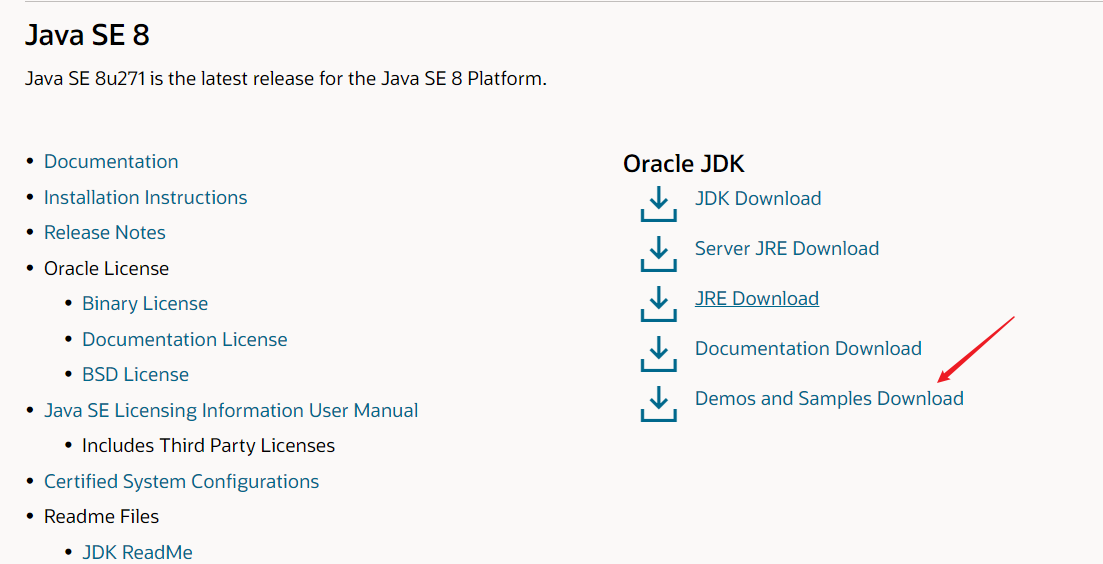
Task: Open the BSD License link
Action: click(x=135, y=374)
